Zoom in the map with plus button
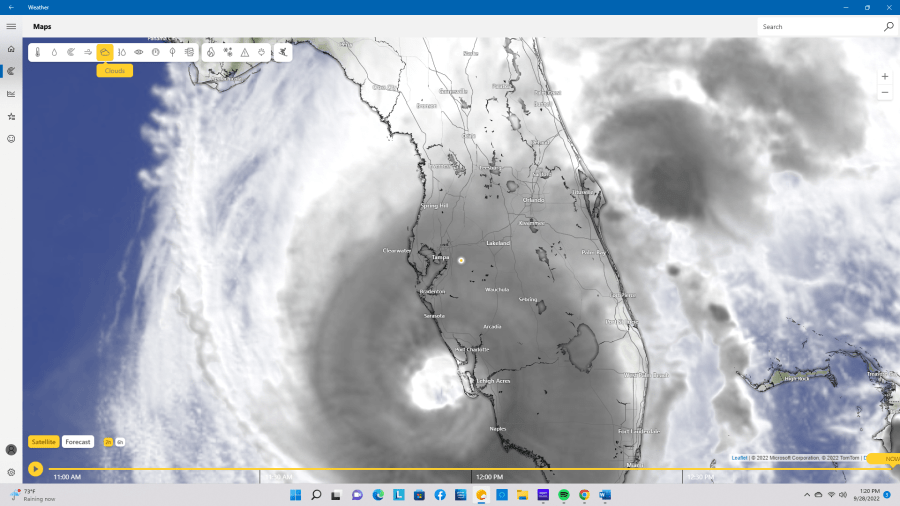 click(x=885, y=76)
